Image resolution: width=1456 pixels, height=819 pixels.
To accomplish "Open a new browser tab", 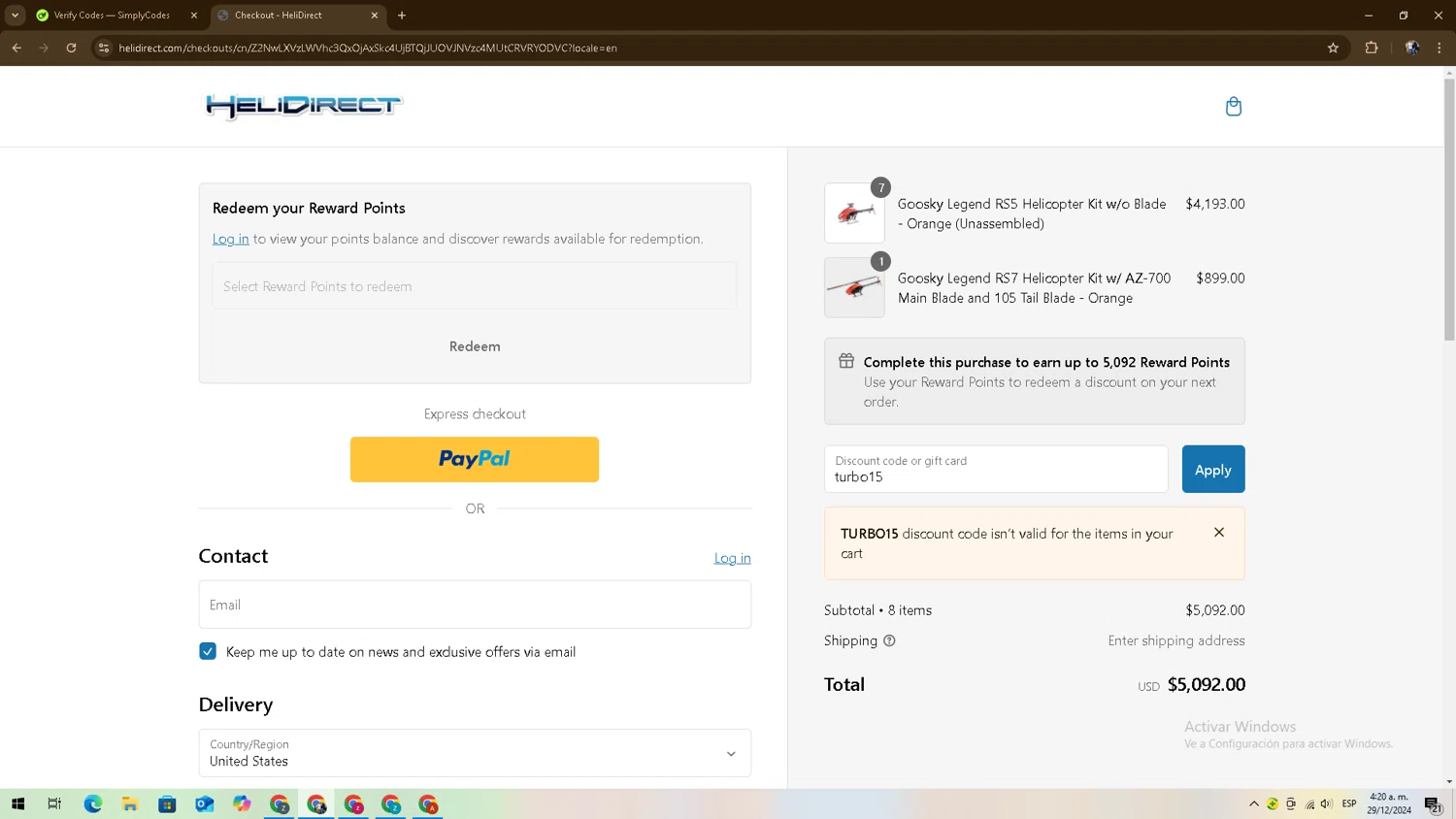I will pos(402,16).
